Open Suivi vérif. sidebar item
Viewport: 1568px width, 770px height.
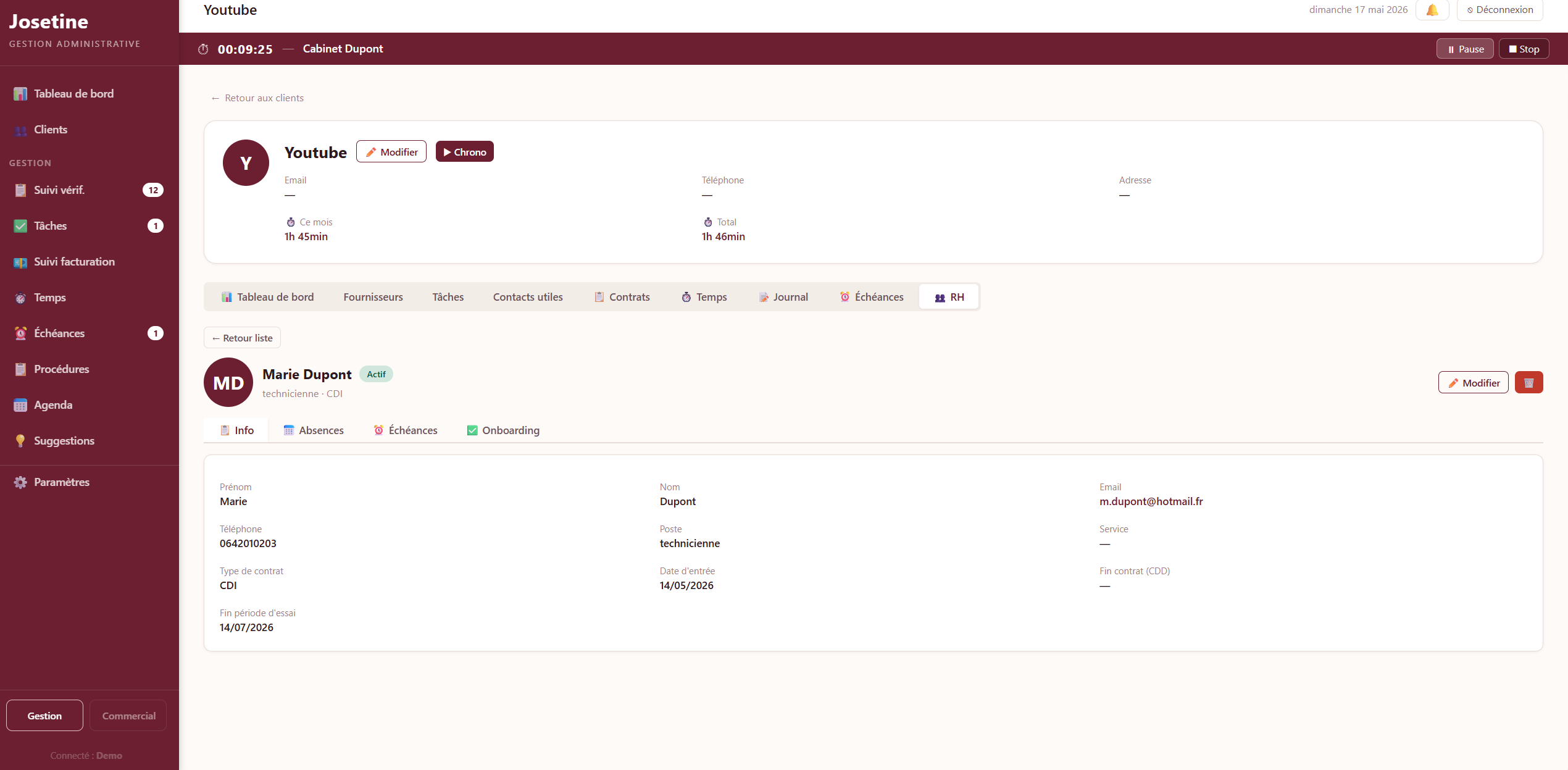coord(89,190)
